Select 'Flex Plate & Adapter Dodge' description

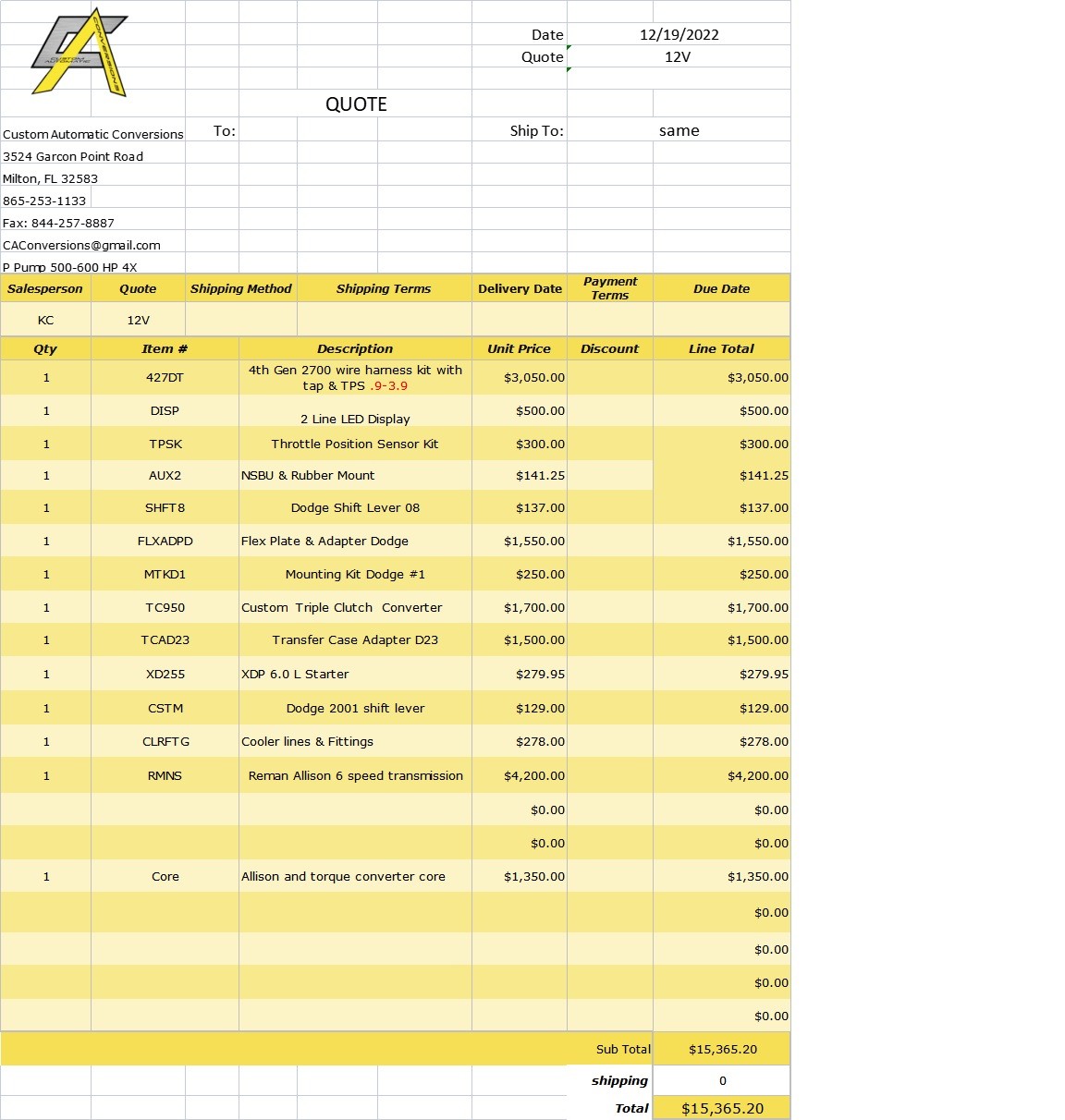(355, 541)
